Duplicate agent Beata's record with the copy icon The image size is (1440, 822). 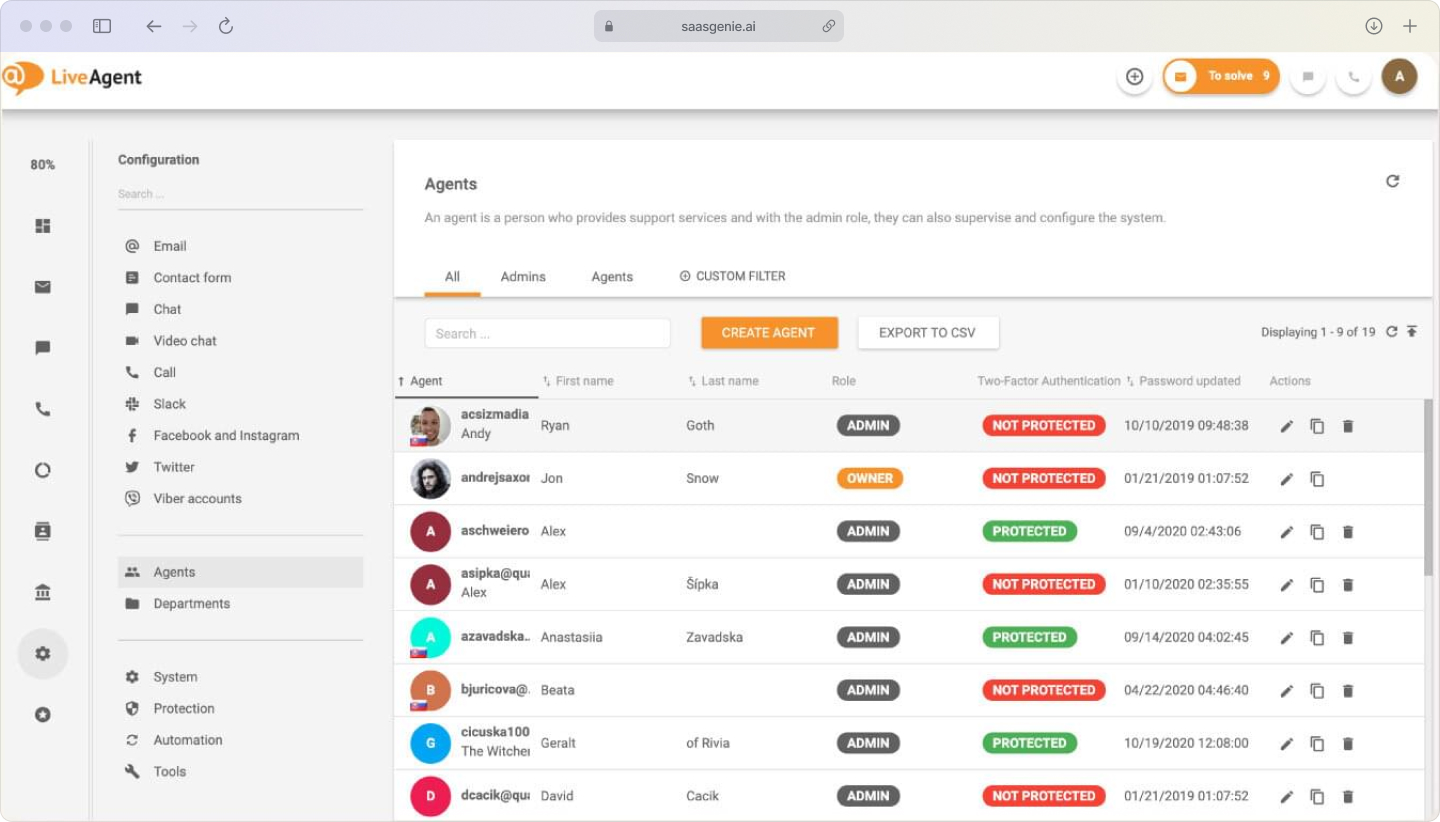[x=1317, y=690]
